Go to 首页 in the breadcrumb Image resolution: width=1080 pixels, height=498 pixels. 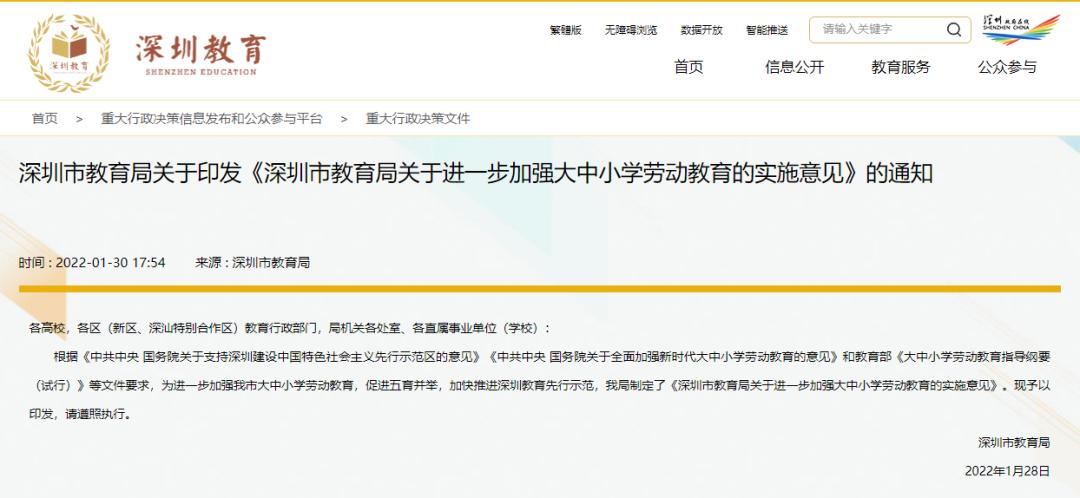pyautogui.click(x=45, y=118)
